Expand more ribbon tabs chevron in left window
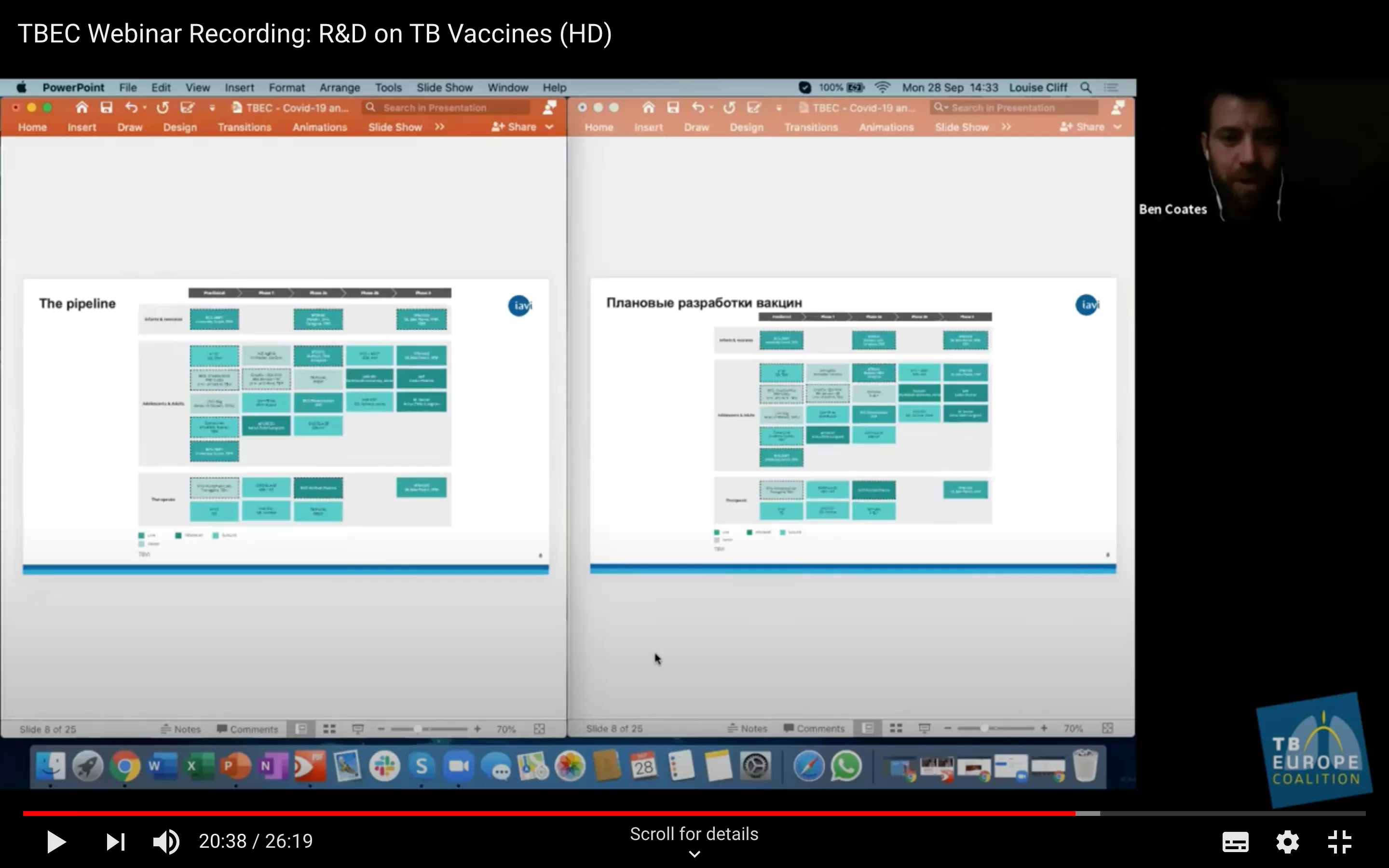 (x=440, y=127)
